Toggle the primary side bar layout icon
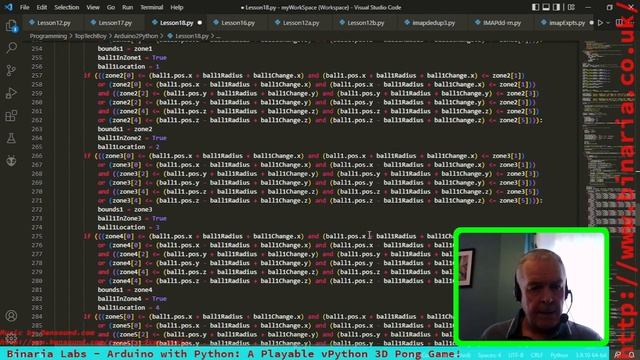Screen dimensions: 640x360 tap(535, 7)
